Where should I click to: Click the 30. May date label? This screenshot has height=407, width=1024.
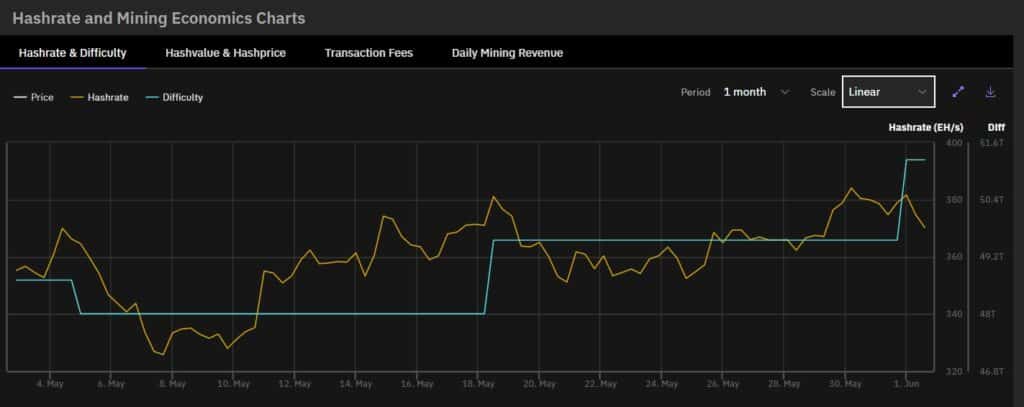click(845, 384)
